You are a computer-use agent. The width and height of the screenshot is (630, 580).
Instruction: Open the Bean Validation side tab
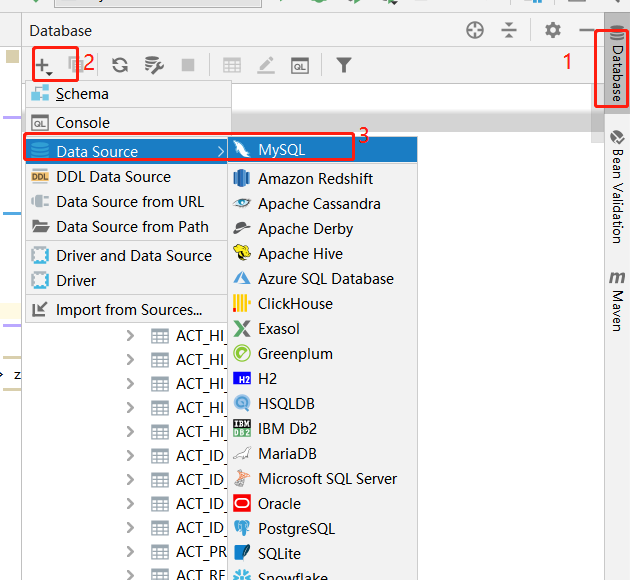[x=617, y=187]
